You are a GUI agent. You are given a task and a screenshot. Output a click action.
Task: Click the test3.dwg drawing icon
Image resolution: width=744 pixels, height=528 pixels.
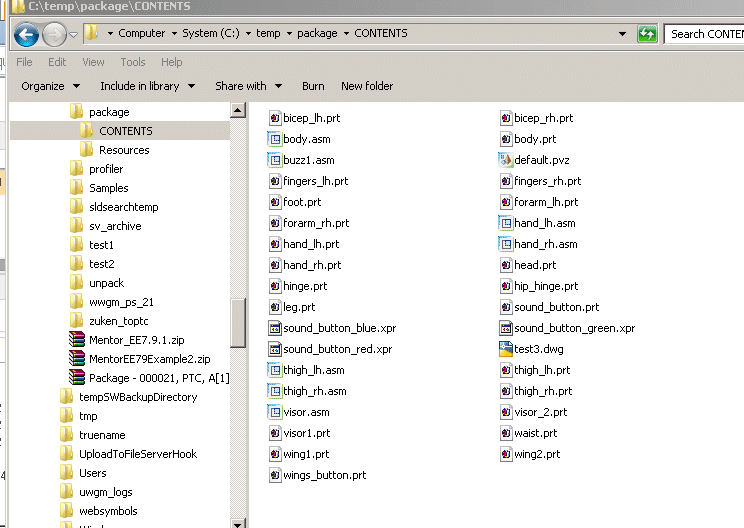(506, 349)
